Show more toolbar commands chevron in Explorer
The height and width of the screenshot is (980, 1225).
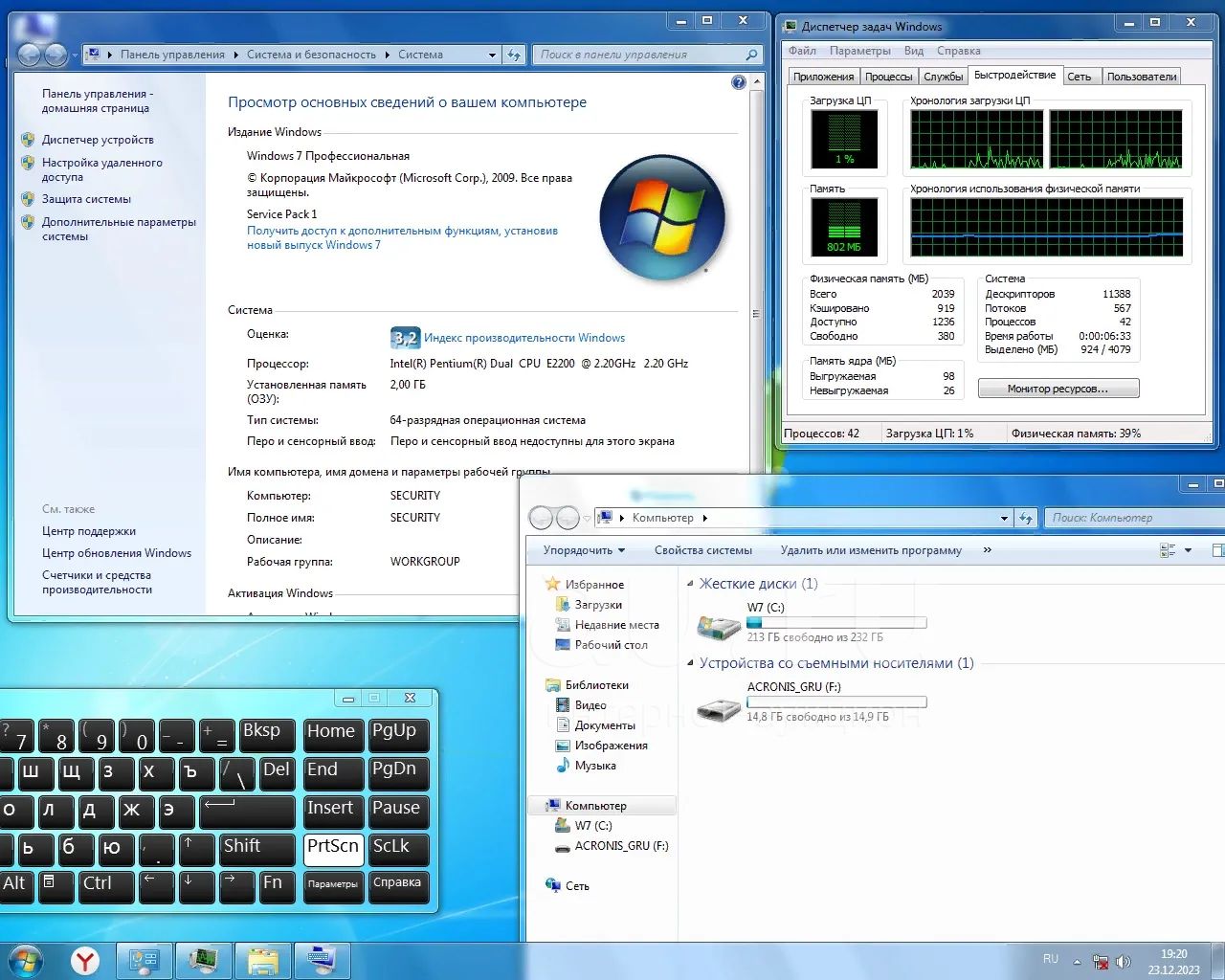click(987, 550)
